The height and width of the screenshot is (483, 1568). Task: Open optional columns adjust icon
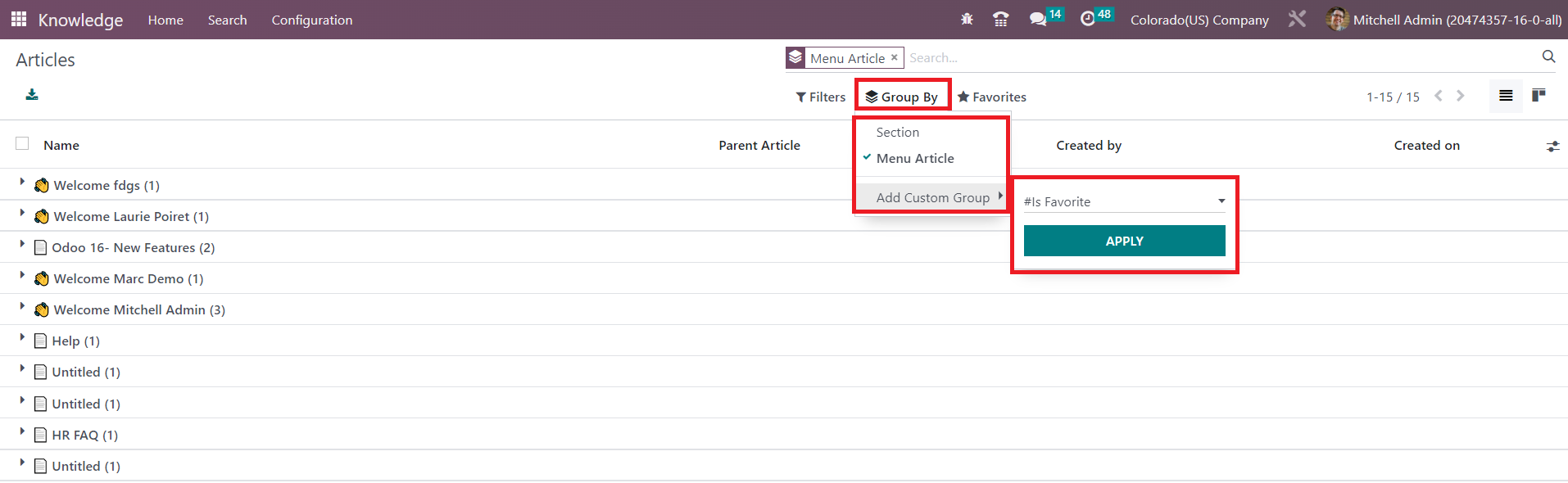tap(1552, 147)
